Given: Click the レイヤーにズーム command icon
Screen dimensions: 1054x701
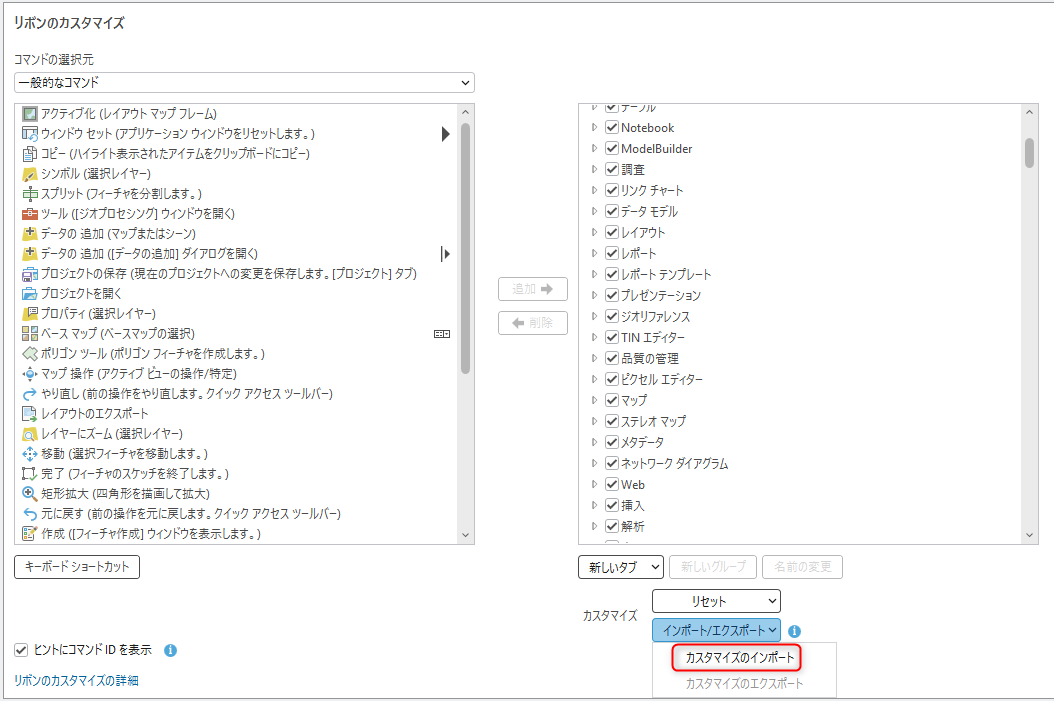Looking at the screenshot, I should click(x=30, y=434).
